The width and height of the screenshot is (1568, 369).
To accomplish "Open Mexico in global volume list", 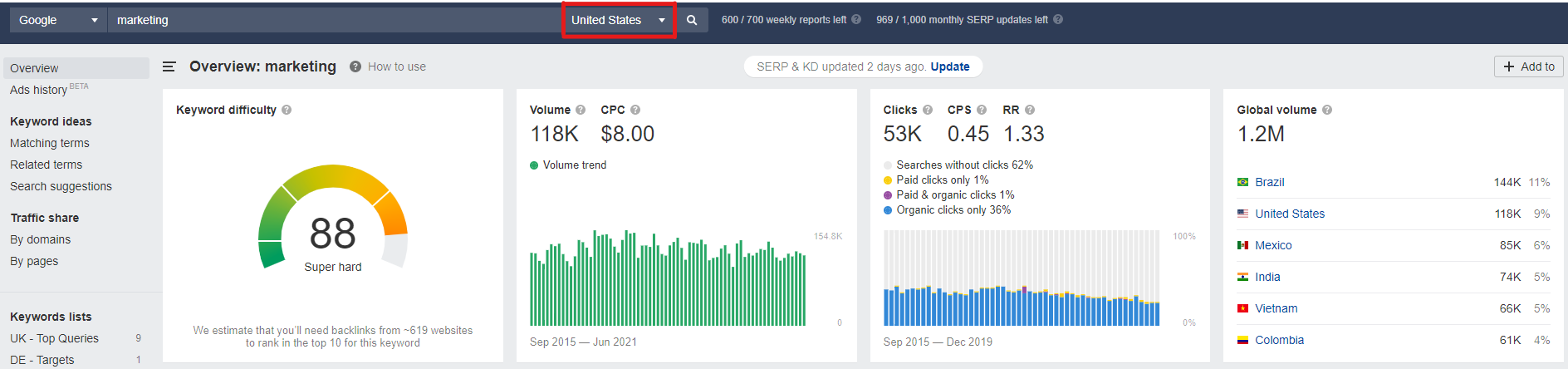I will (1273, 245).
